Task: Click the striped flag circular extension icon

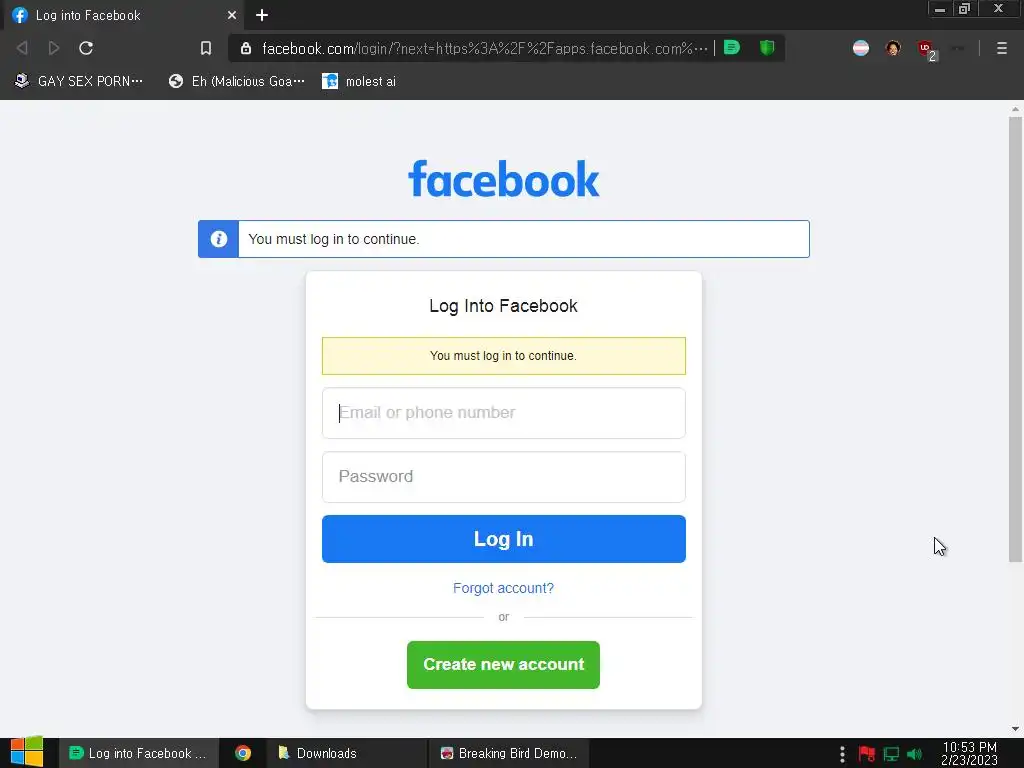Action: point(861,48)
